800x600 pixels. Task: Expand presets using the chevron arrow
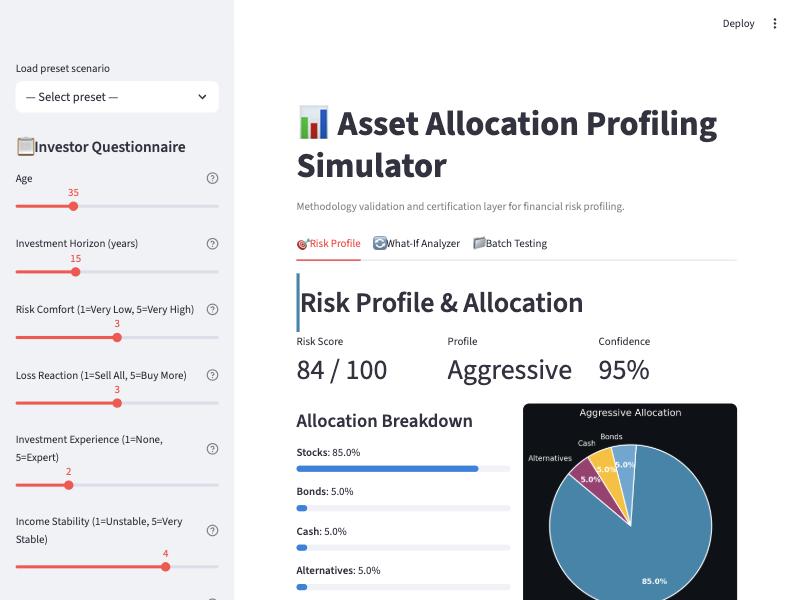click(203, 97)
